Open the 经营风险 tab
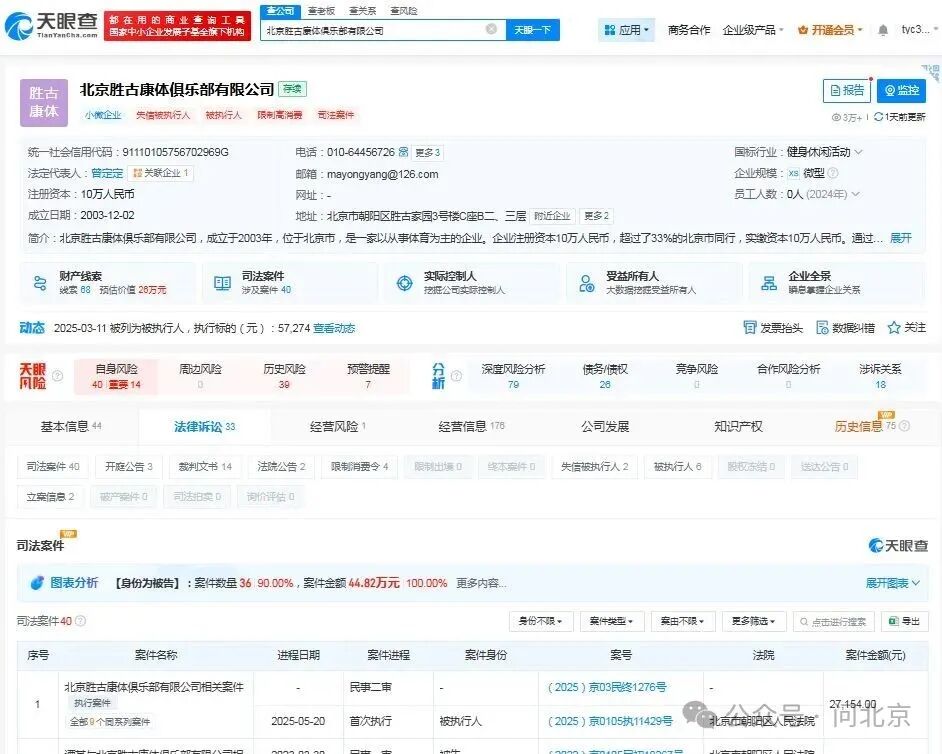 click(338, 426)
